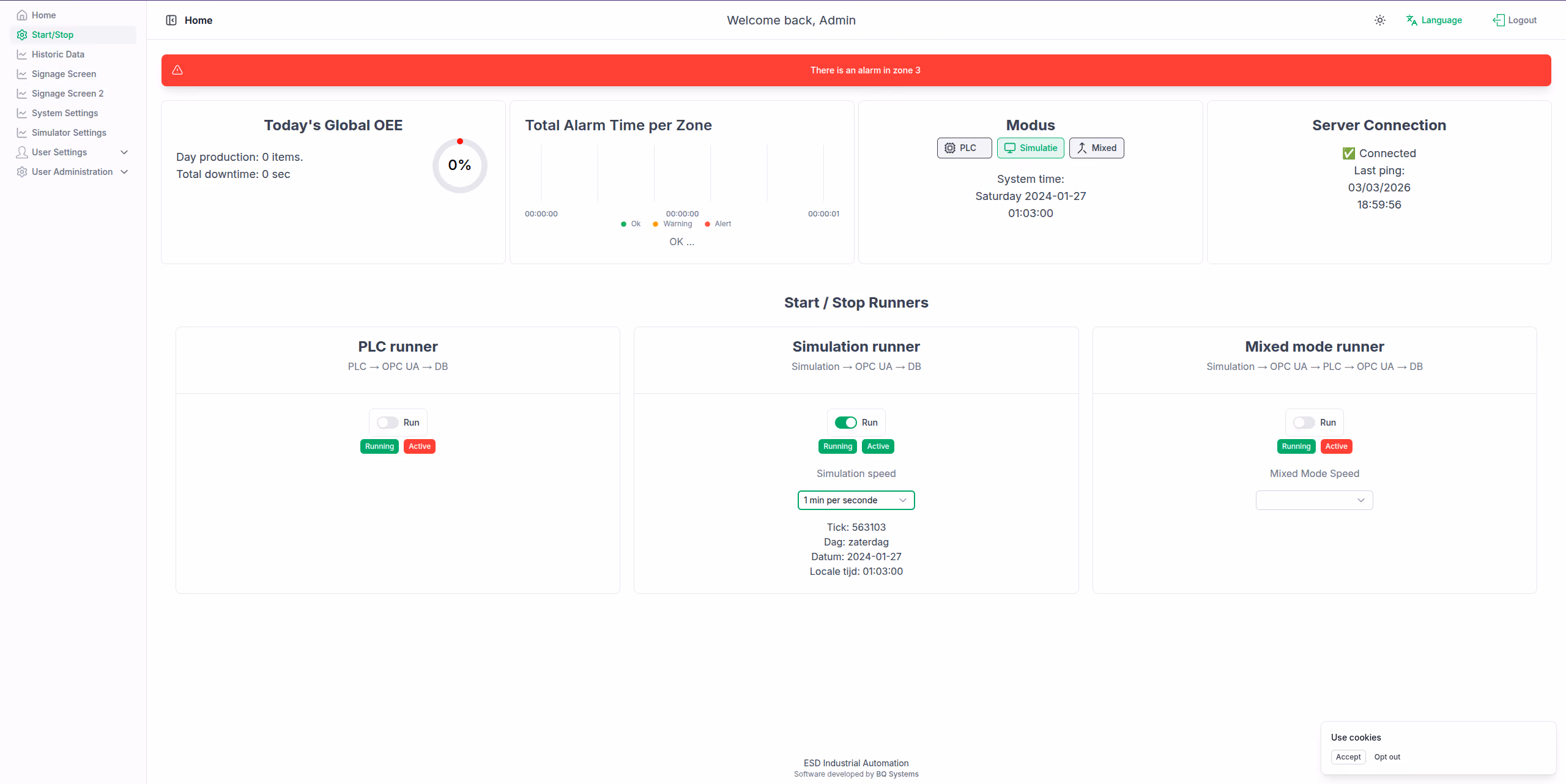Toggle the Mixed mode runner Run switch
Screen dimensions: 1566x784
[x=1304, y=423]
